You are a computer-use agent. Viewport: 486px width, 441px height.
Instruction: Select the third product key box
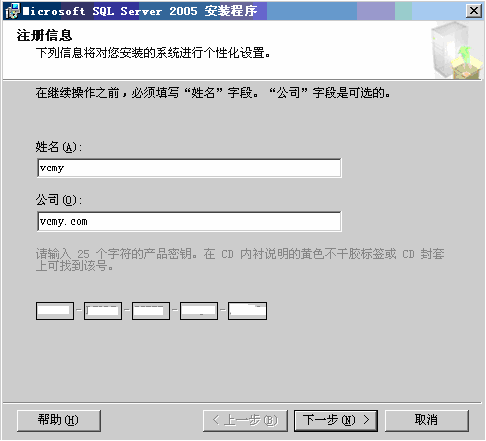(x=151, y=311)
